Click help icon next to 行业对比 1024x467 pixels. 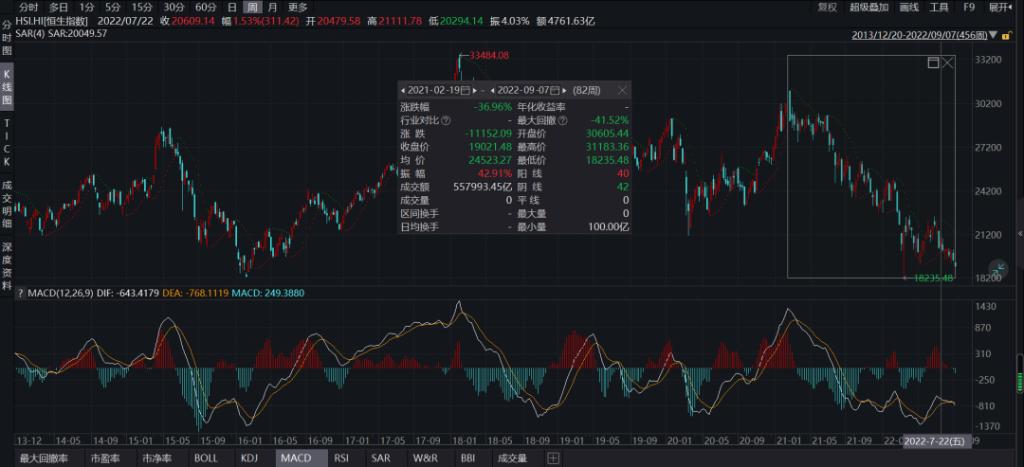446,119
